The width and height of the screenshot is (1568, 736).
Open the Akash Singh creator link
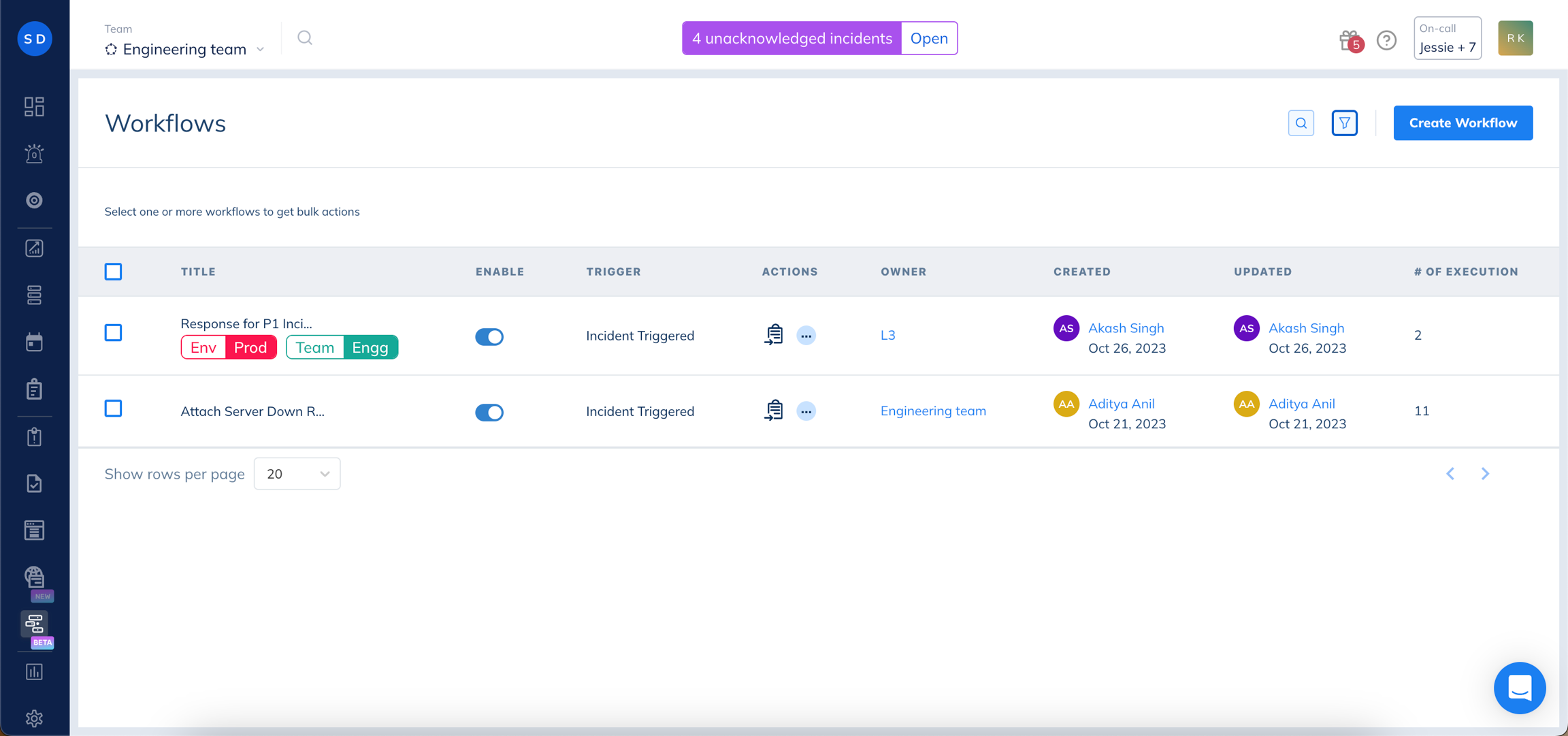point(1126,327)
